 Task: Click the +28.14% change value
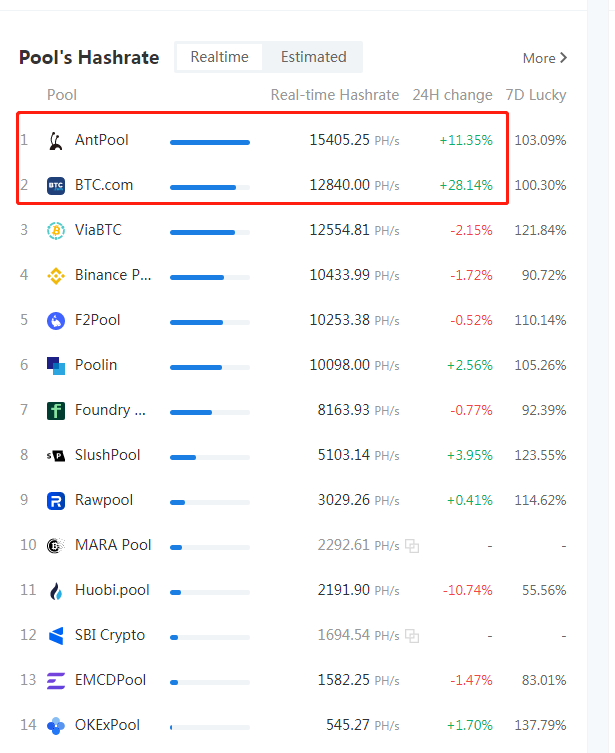point(466,185)
